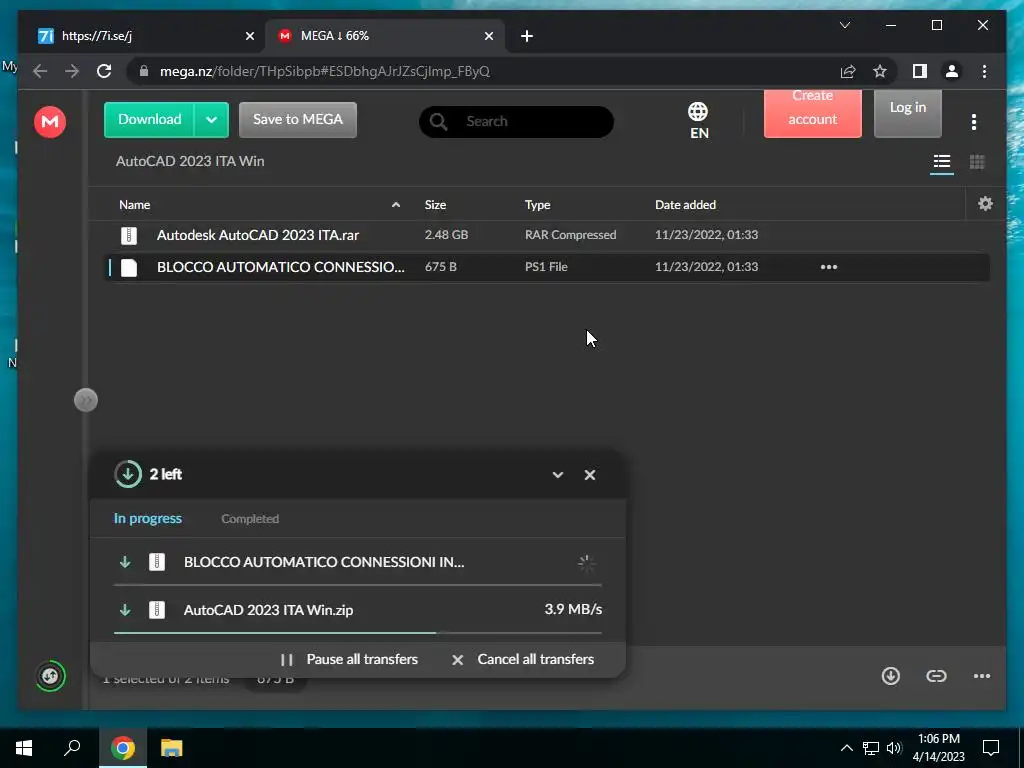Share this page icon in address bar

click(848, 71)
